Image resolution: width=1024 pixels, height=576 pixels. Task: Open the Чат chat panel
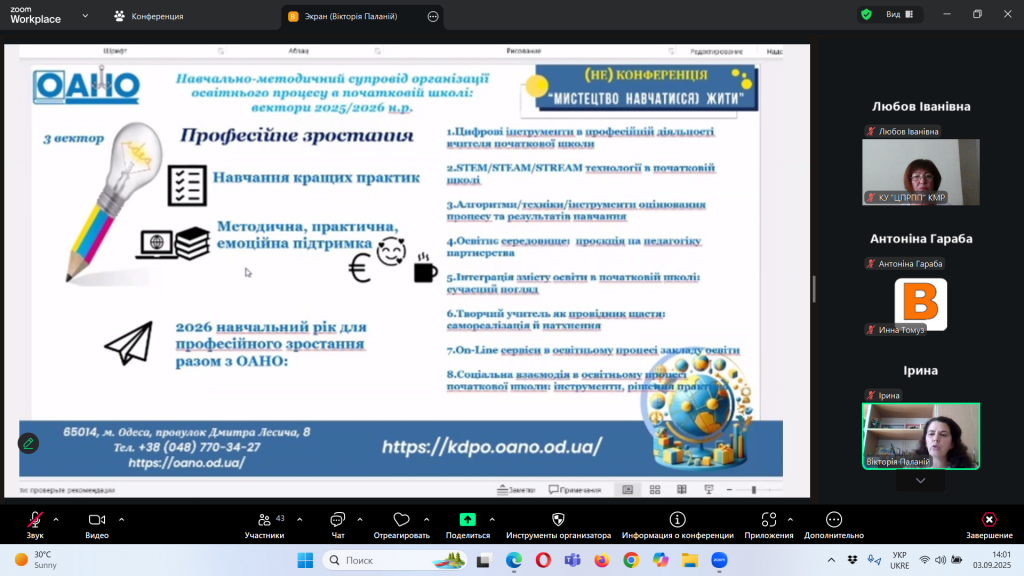337,520
